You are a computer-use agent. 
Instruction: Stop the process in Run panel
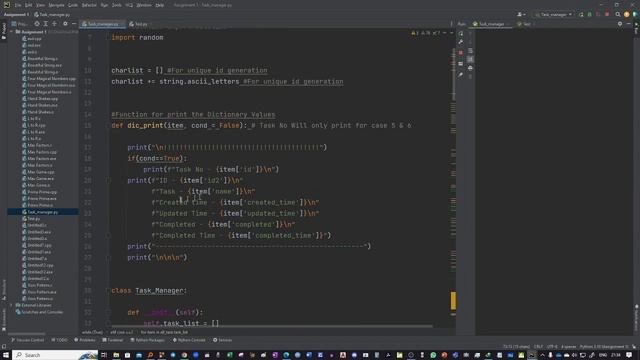461,53
